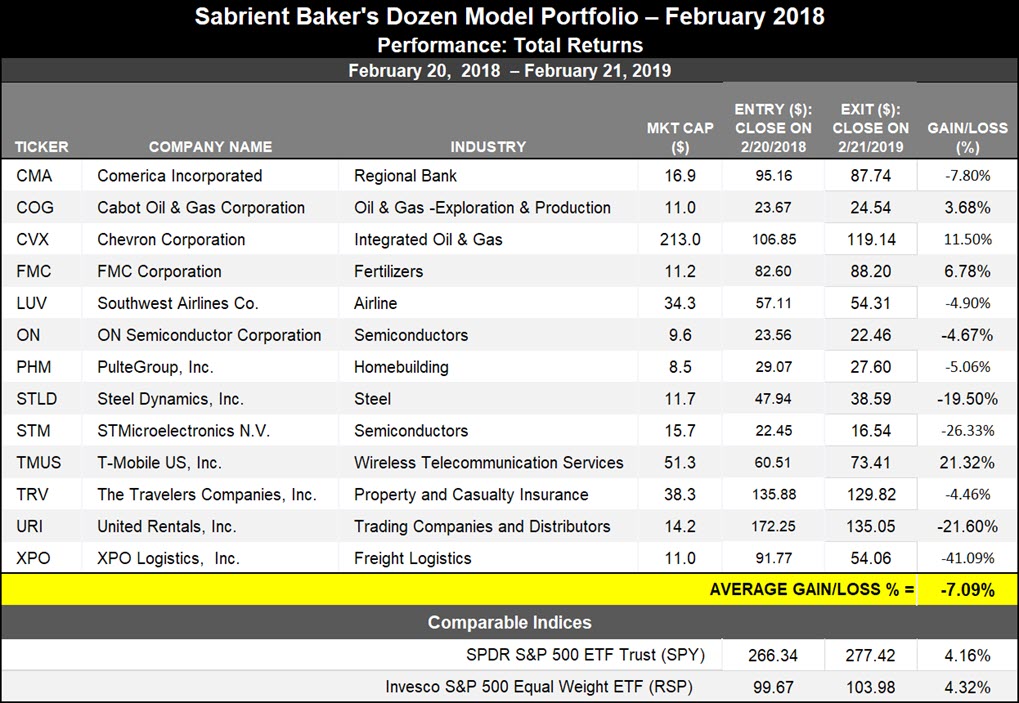
Task: Click the 'Chevron Corporation' company name
Action: tap(172, 239)
